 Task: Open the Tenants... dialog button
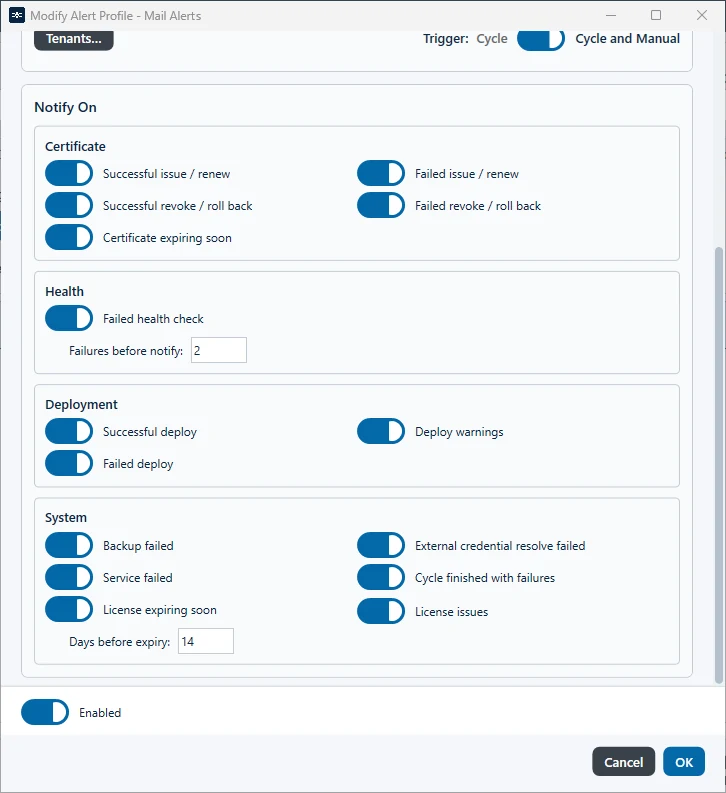[74, 39]
